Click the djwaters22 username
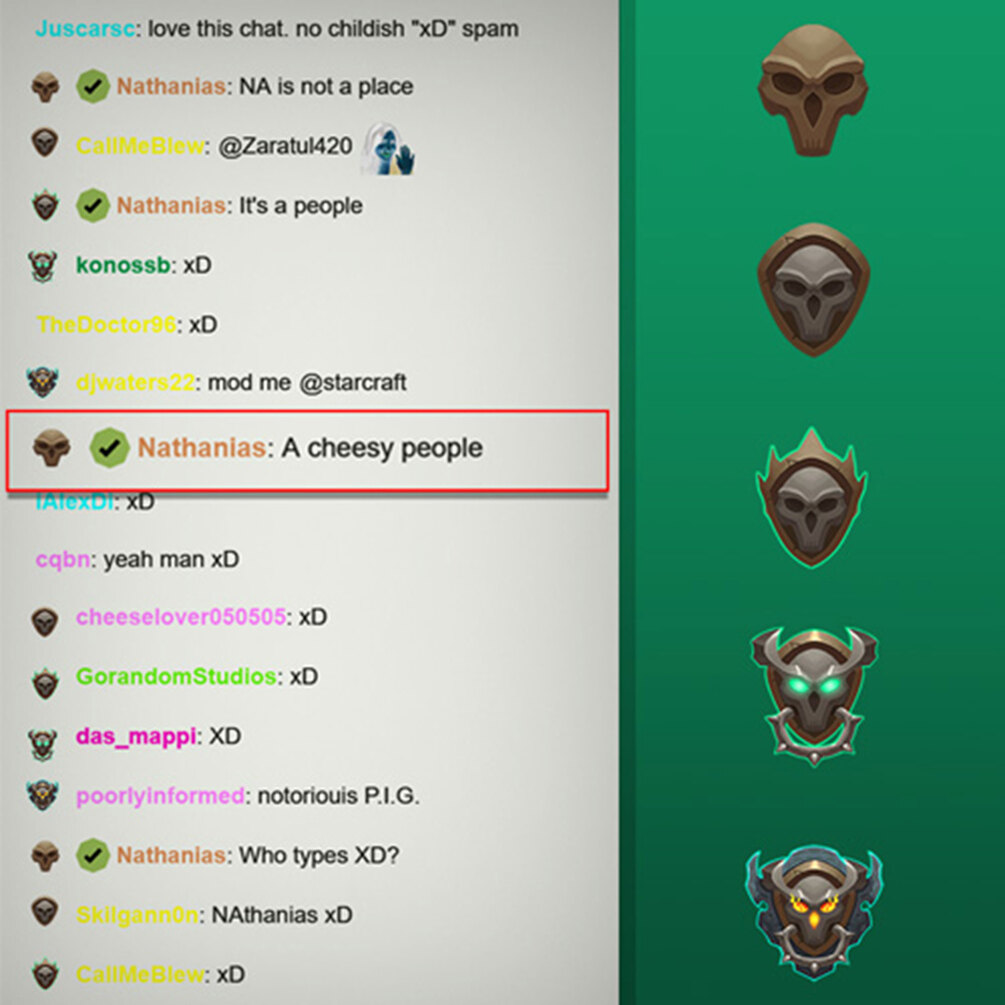 coord(135,383)
